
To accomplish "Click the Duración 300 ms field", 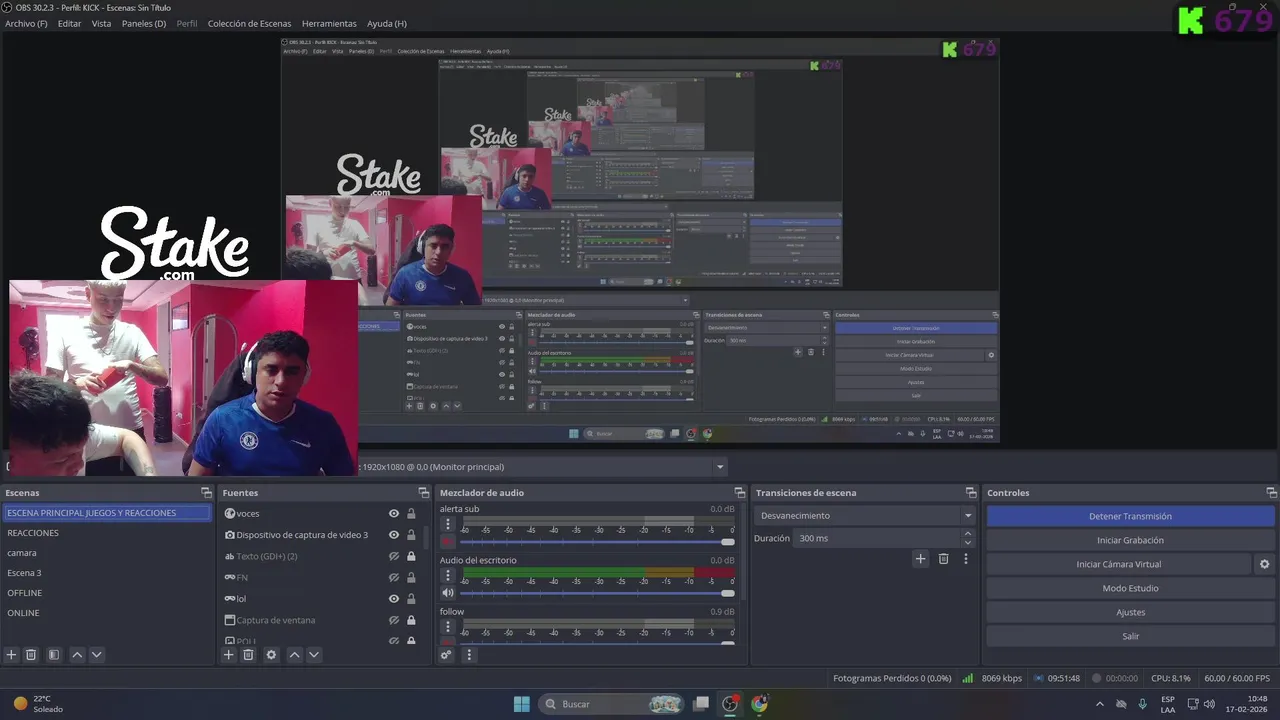I will (877, 538).
